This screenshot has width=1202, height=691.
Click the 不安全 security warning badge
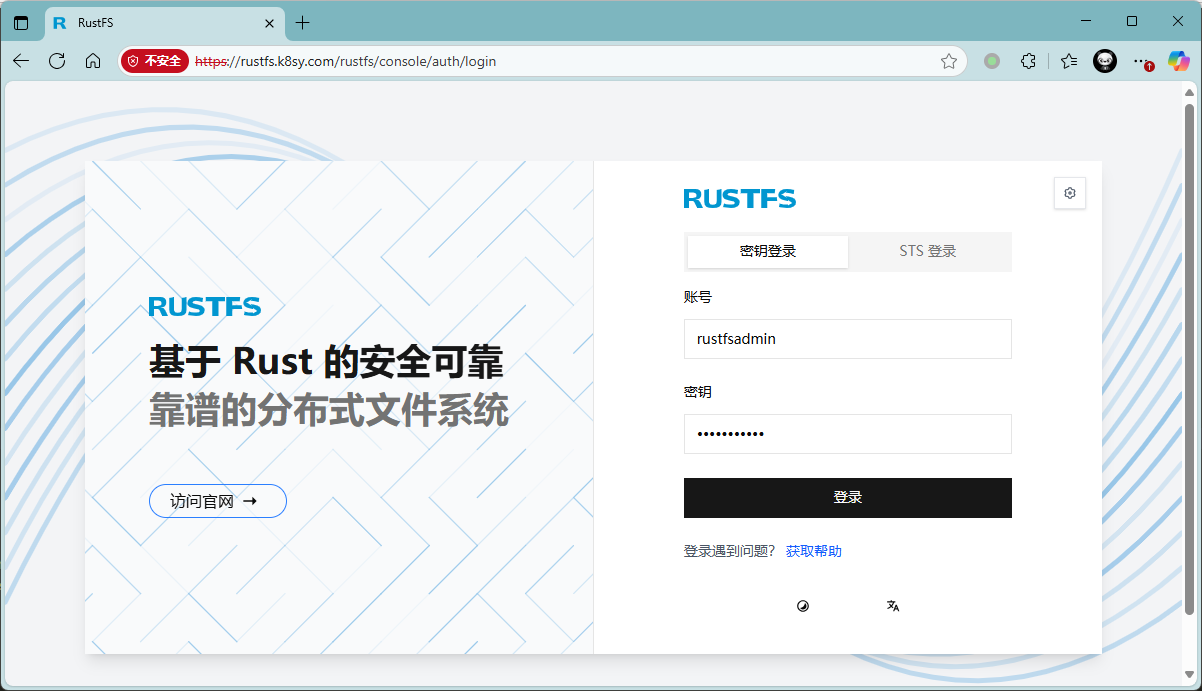[x=155, y=61]
